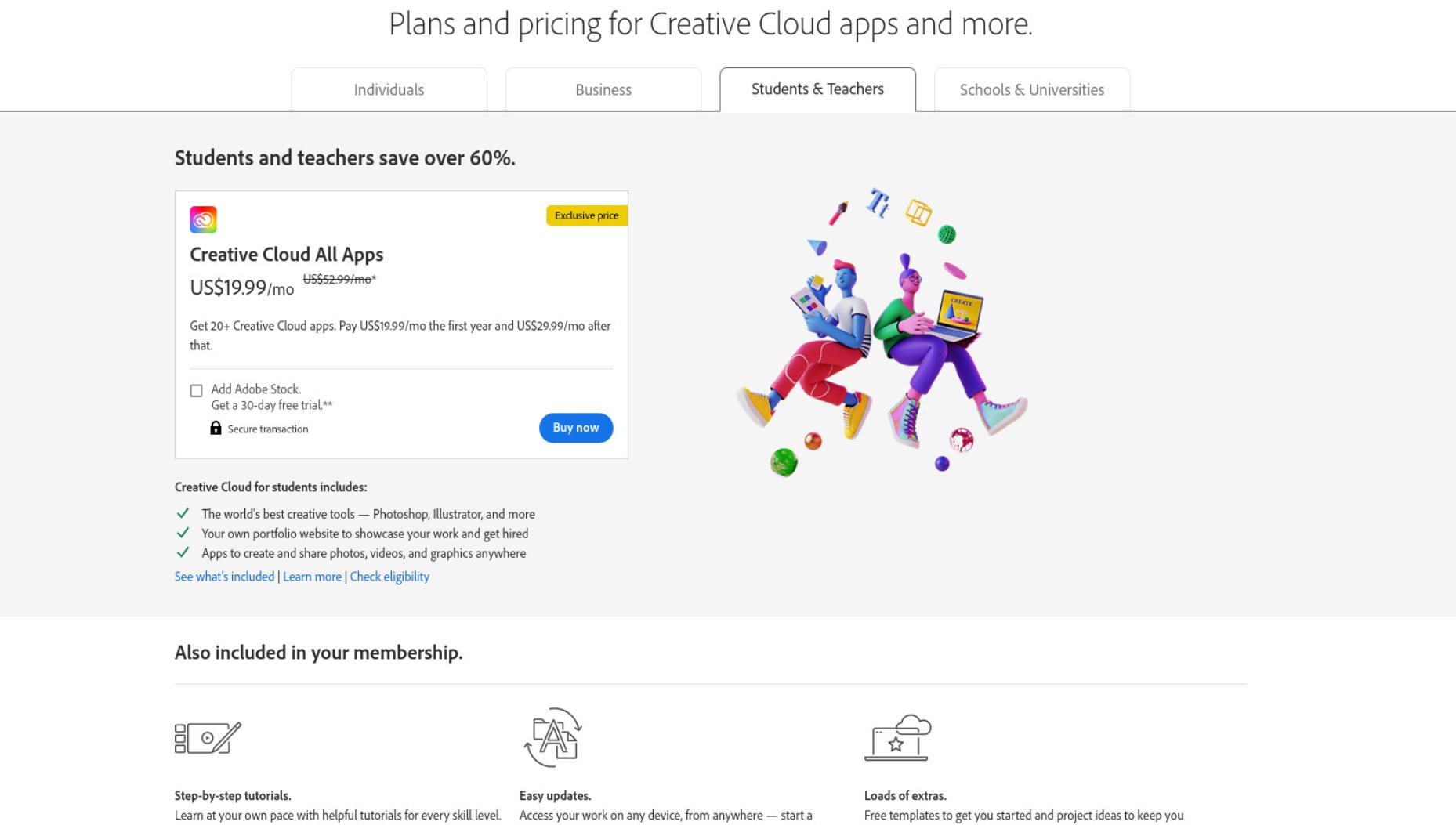Open the Individuals tab
The image size is (1456, 825).
pyautogui.click(x=389, y=89)
